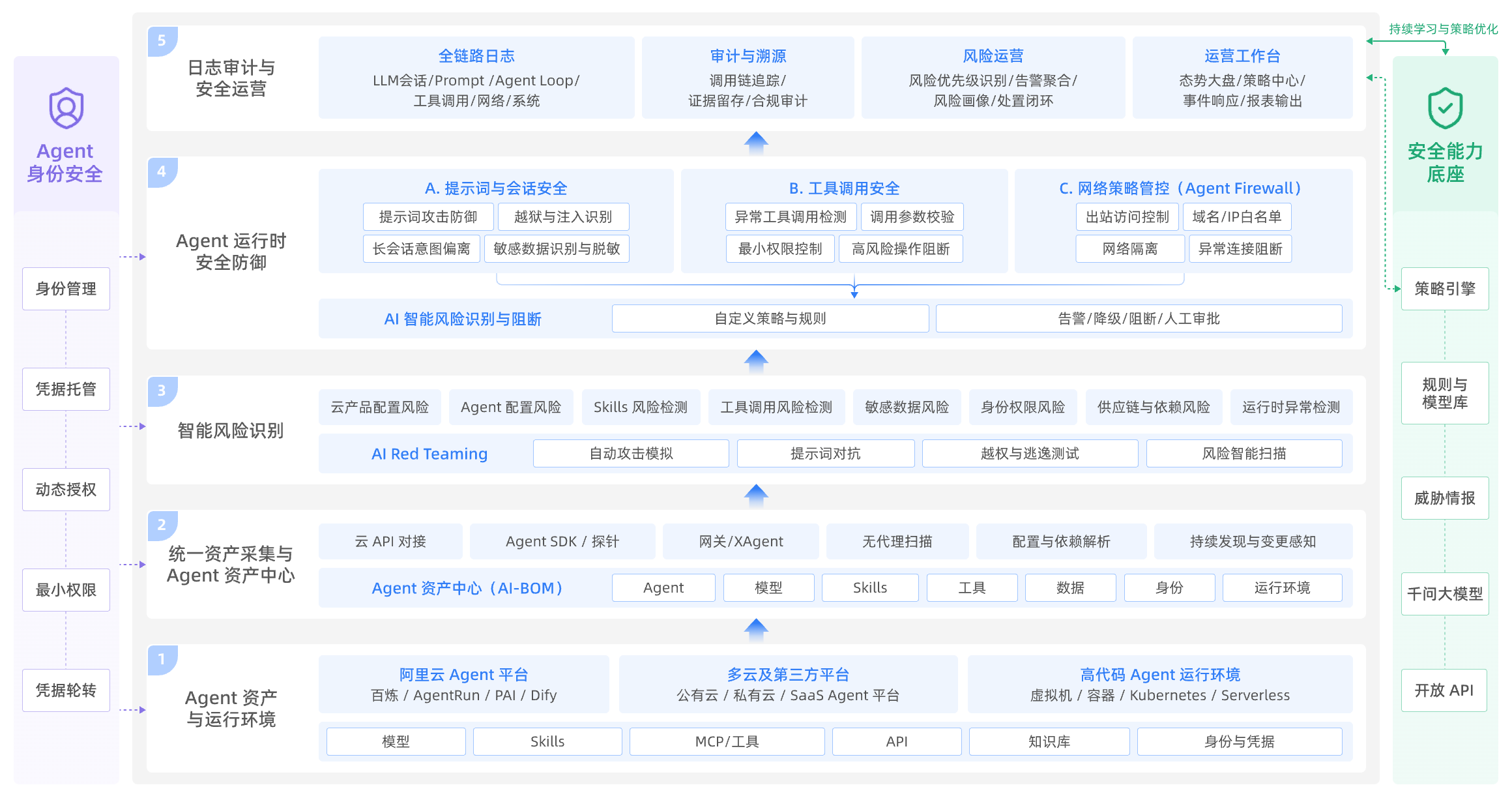Screen dimensions: 1512x798
Task: Click the 审计与溯源 card
Action: click(x=748, y=78)
